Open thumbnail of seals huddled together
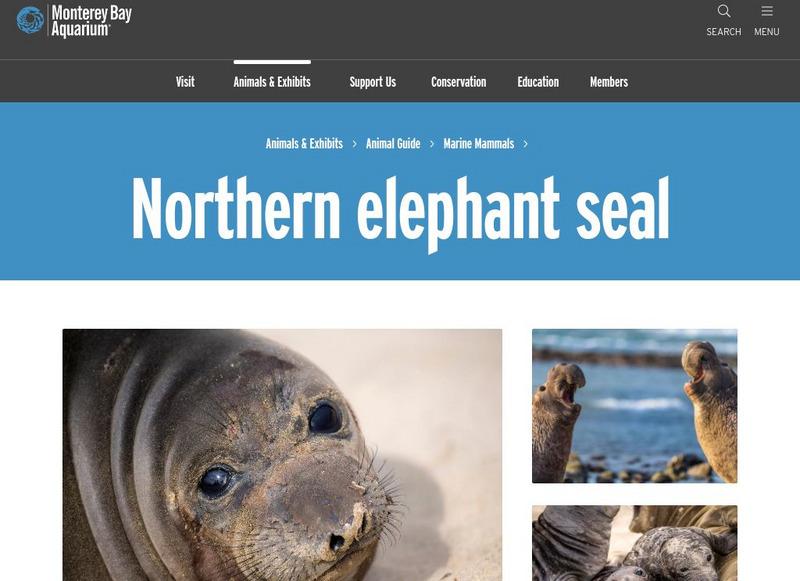Viewport: 800px width, 581px height. tap(634, 543)
